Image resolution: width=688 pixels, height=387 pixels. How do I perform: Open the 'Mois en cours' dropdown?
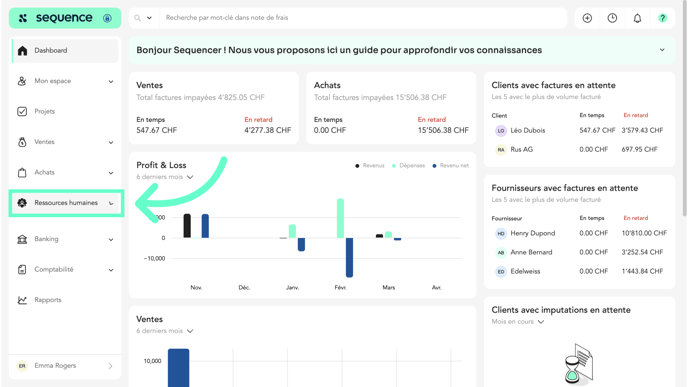[x=518, y=322]
